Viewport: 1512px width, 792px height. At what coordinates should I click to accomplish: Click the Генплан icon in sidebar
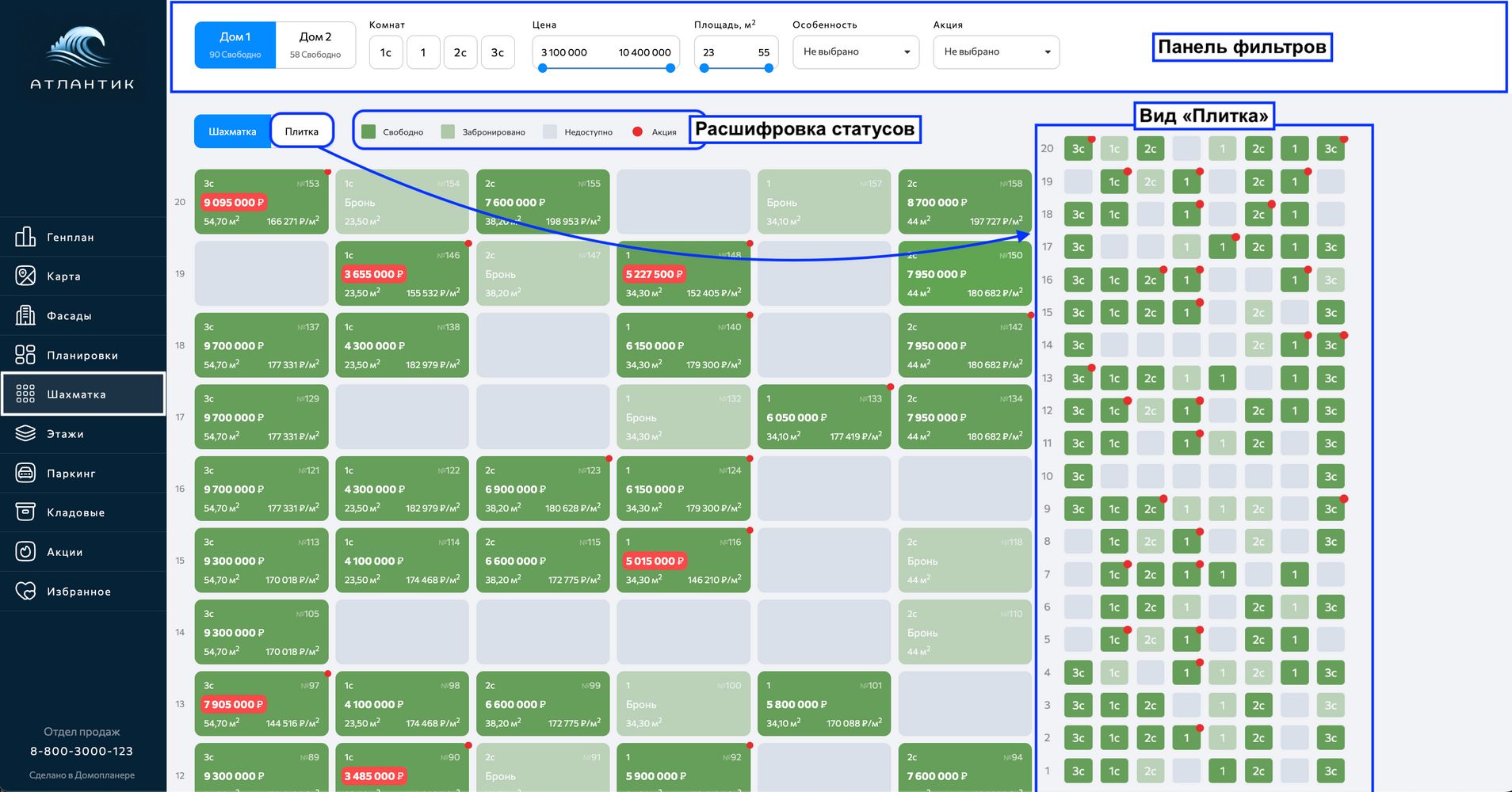click(x=25, y=237)
